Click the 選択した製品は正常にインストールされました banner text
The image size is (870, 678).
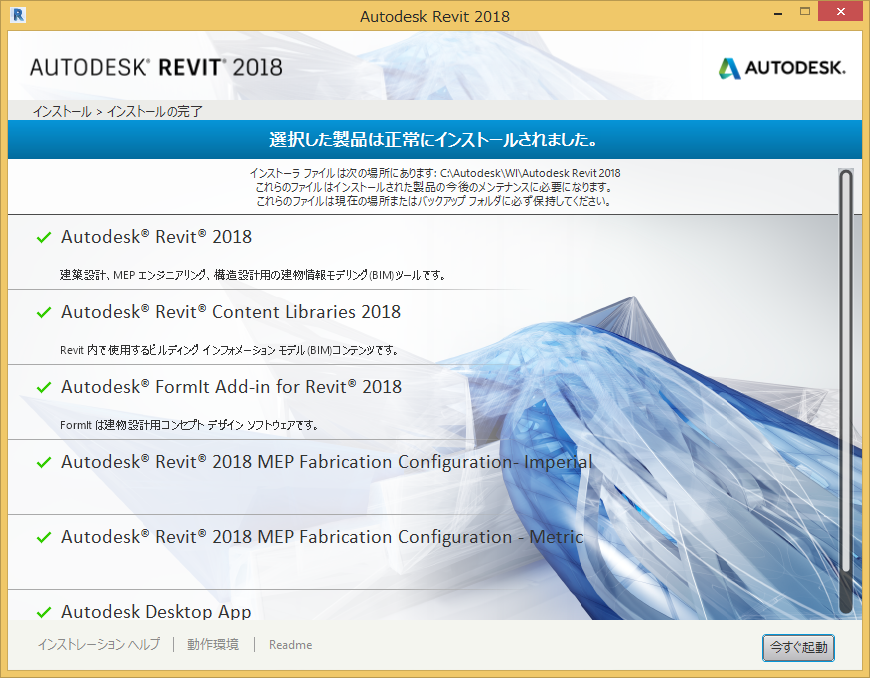434,139
